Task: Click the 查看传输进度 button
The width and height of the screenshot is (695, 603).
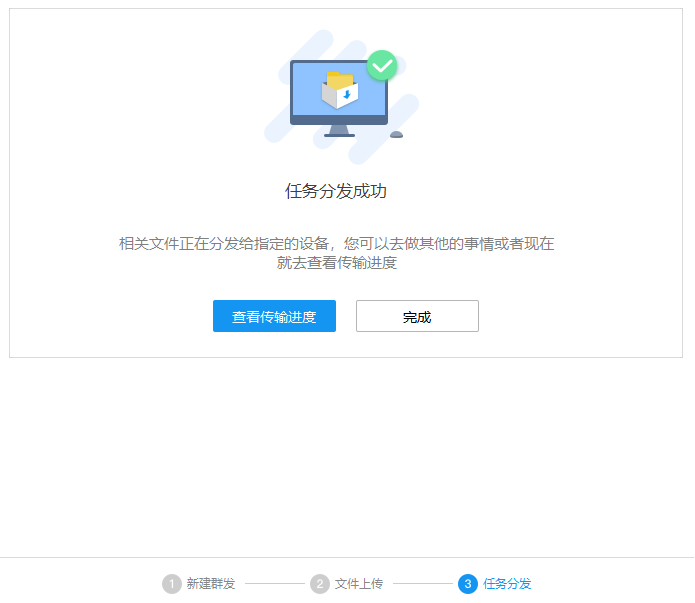Action: [x=274, y=316]
